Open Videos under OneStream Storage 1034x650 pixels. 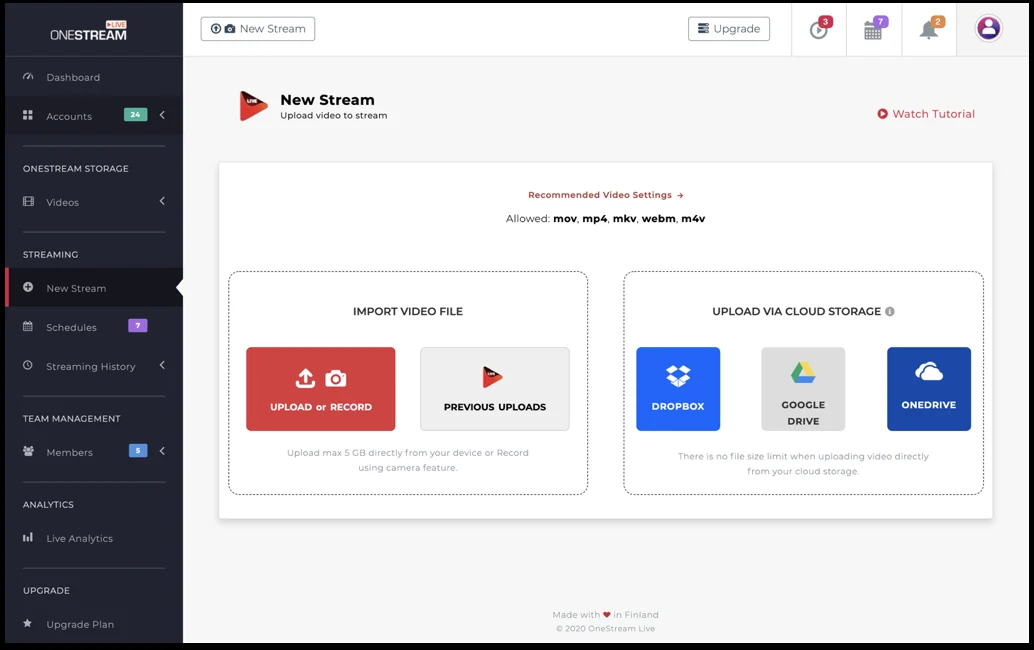point(94,202)
